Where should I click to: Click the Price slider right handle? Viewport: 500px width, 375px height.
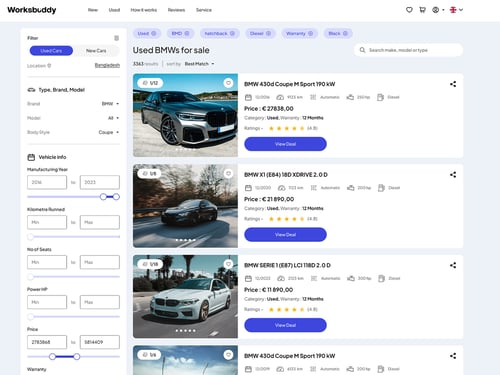point(77,357)
